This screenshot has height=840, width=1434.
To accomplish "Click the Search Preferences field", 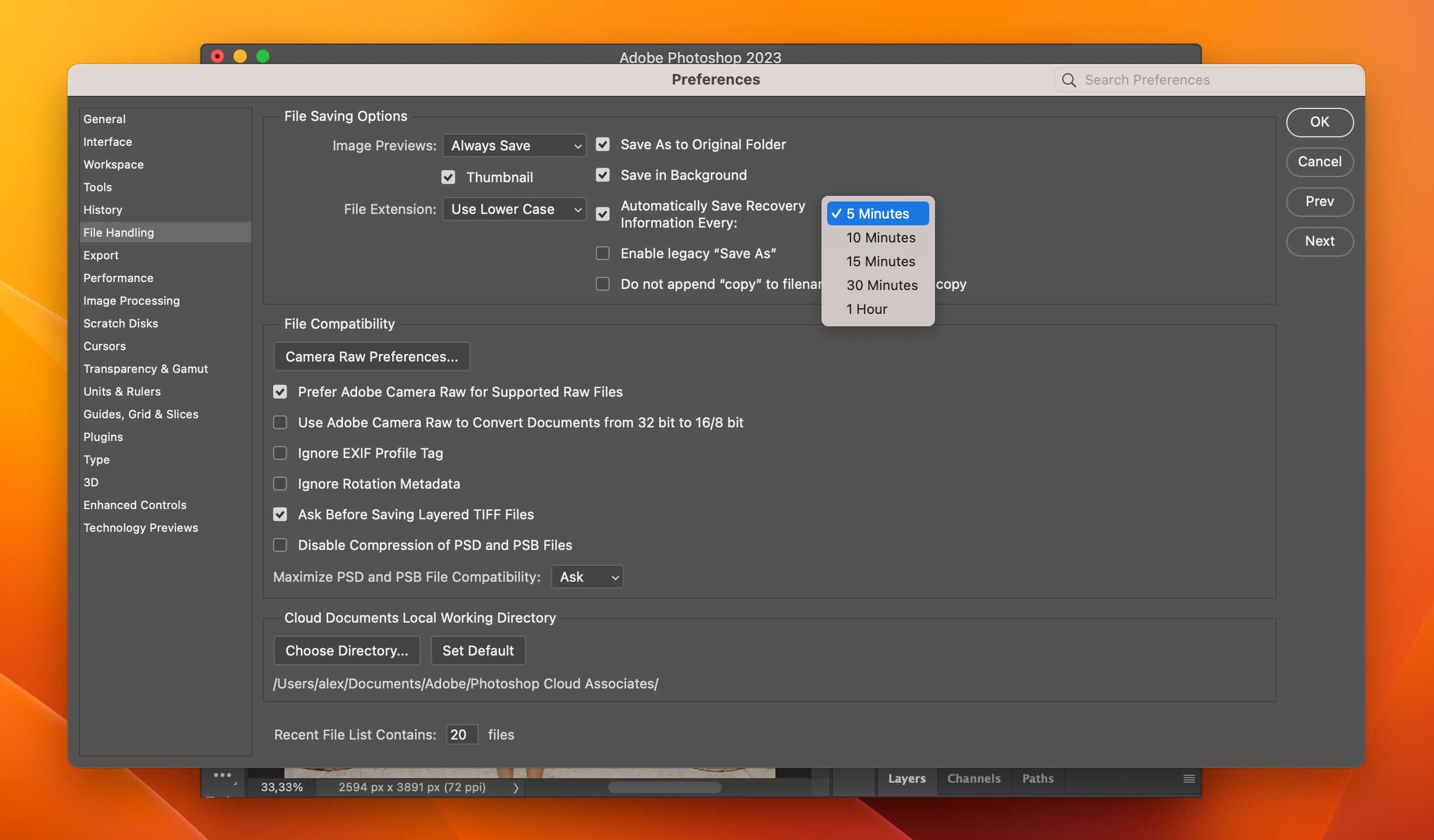I will pyautogui.click(x=1209, y=80).
